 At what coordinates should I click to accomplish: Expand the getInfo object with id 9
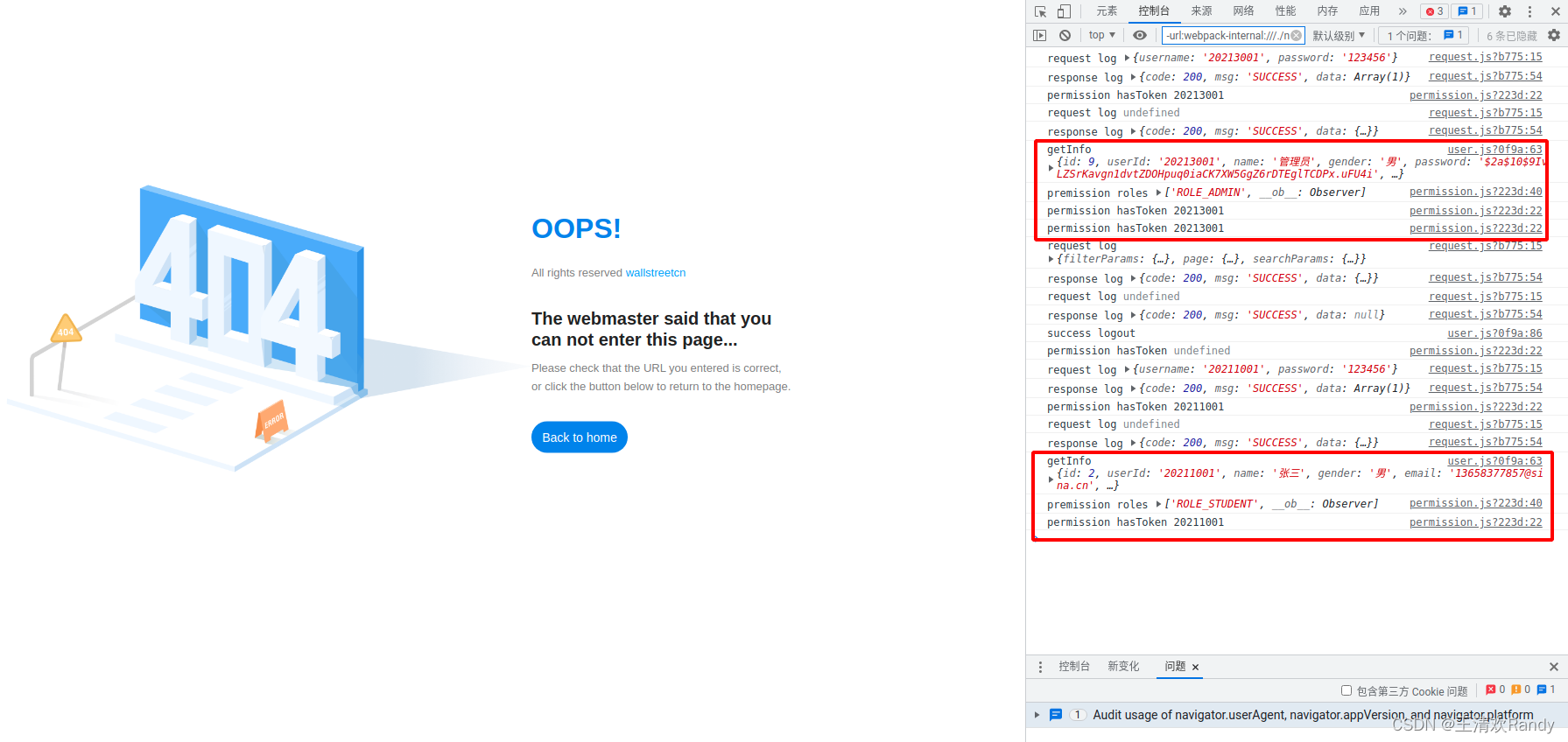coord(1051,168)
